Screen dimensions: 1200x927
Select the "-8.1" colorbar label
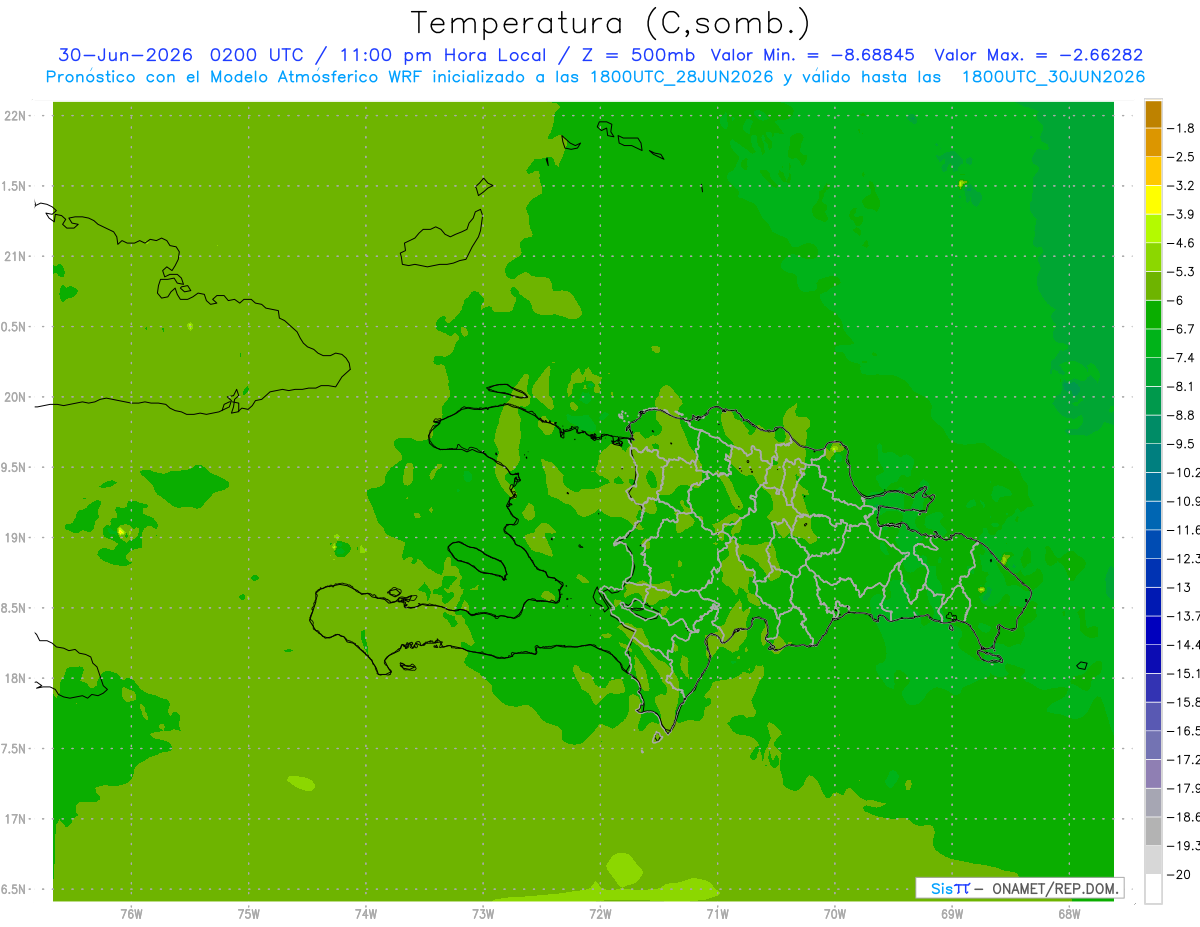coord(1182,387)
